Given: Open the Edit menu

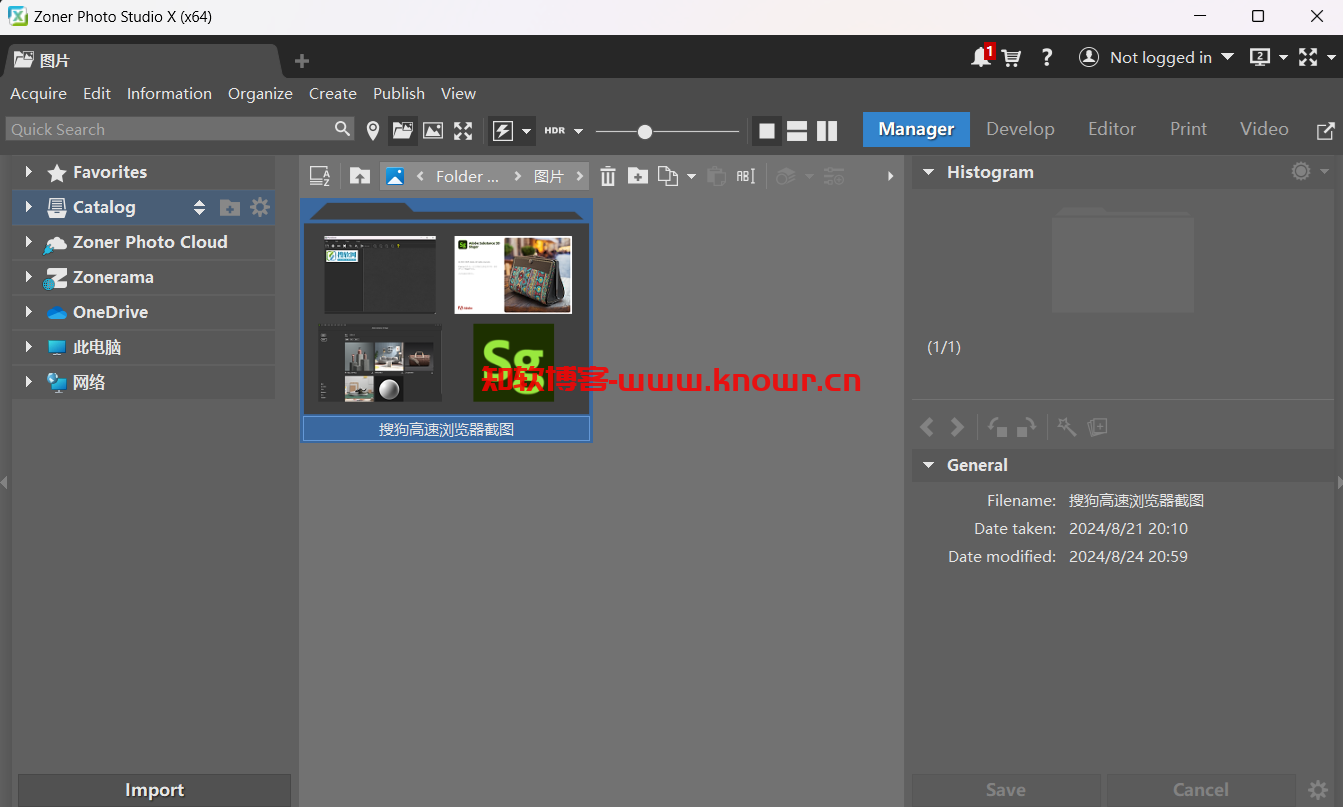Looking at the screenshot, I should coord(97,93).
